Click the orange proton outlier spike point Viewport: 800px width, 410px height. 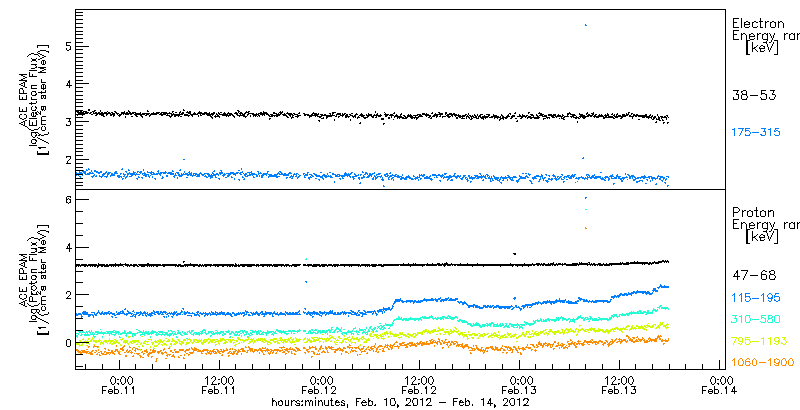pos(586,228)
